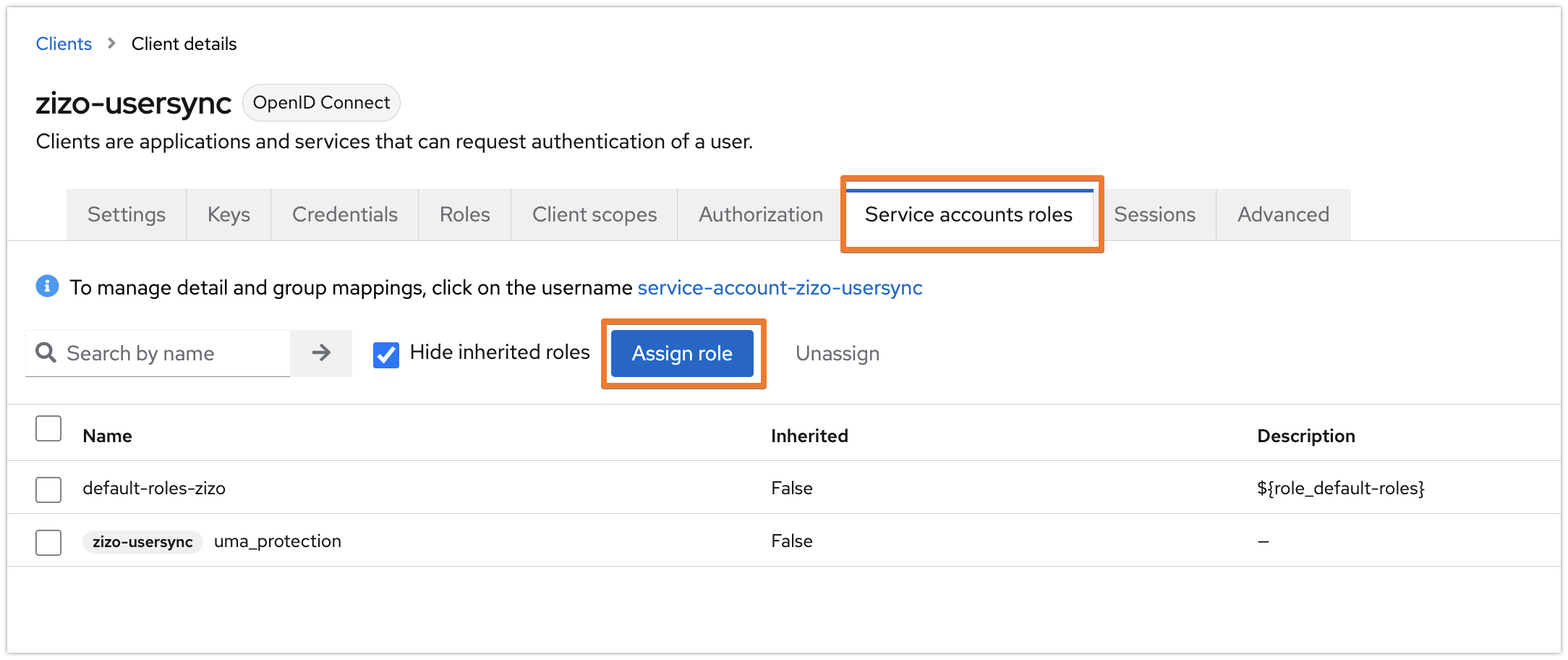1568x660 pixels.
Task: Click the OpenID Connect badge
Action: (x=321, y=103)
